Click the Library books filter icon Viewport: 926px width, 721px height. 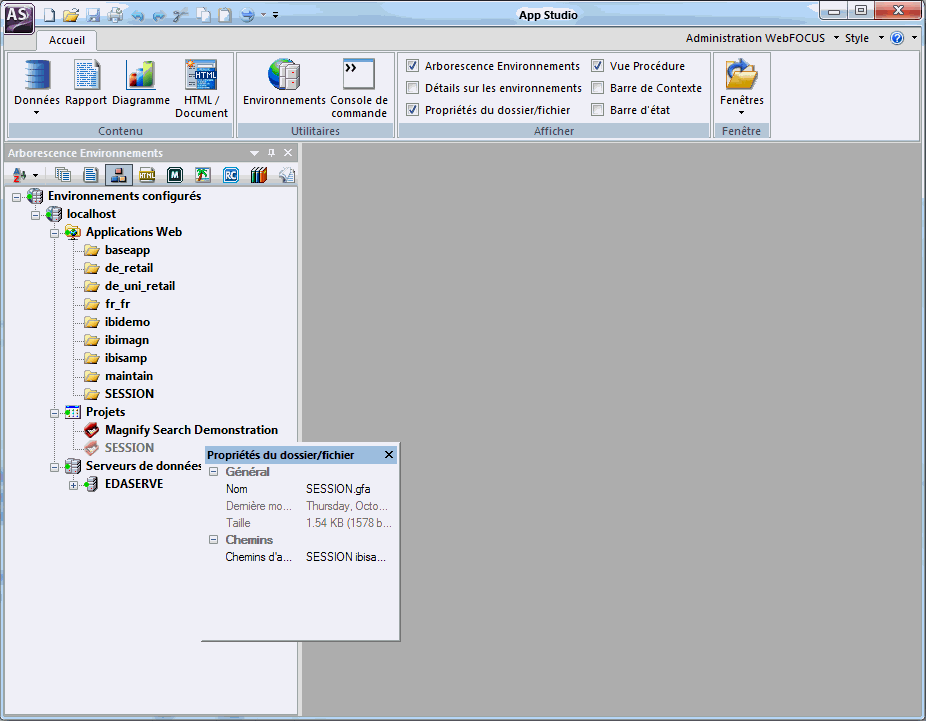tap(259, 175)
